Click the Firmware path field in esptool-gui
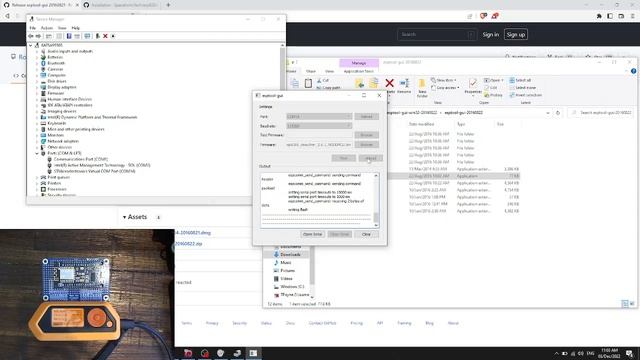 319,145
